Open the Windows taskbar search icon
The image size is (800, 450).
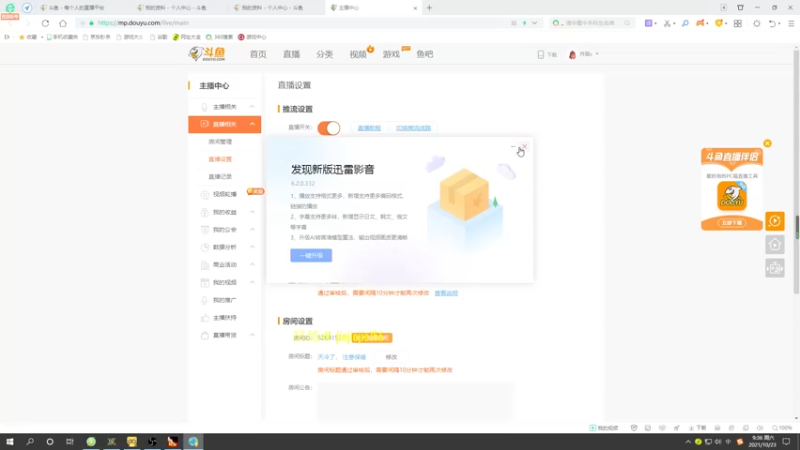(30, 441)
